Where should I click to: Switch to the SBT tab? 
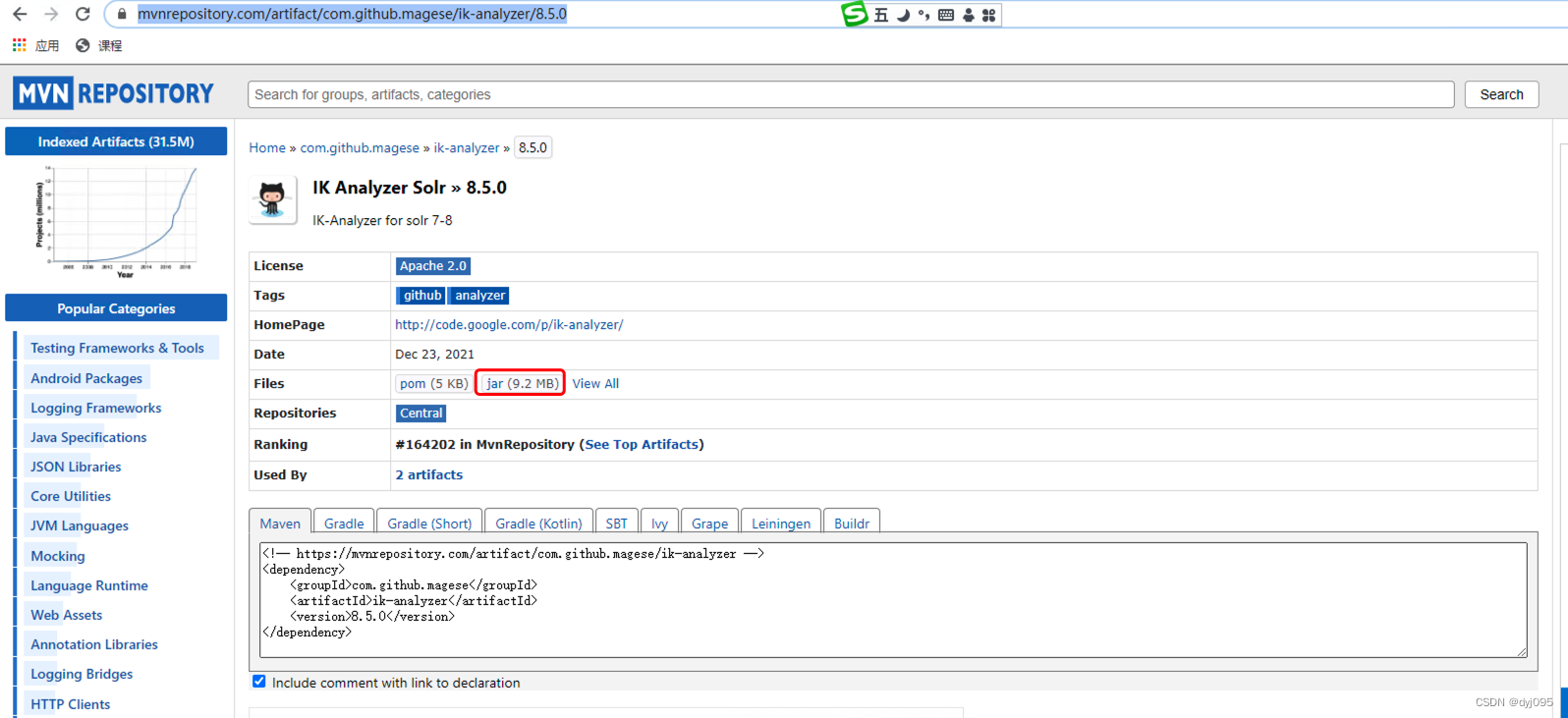click(x=617, y=523)
